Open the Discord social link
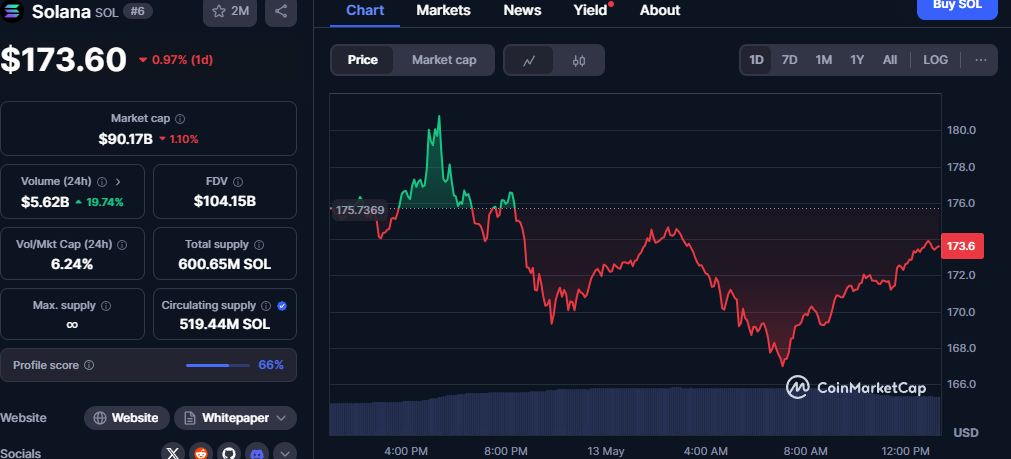Image resolution: width=1011 pixels, height=459 pixels. pos(257,453)
